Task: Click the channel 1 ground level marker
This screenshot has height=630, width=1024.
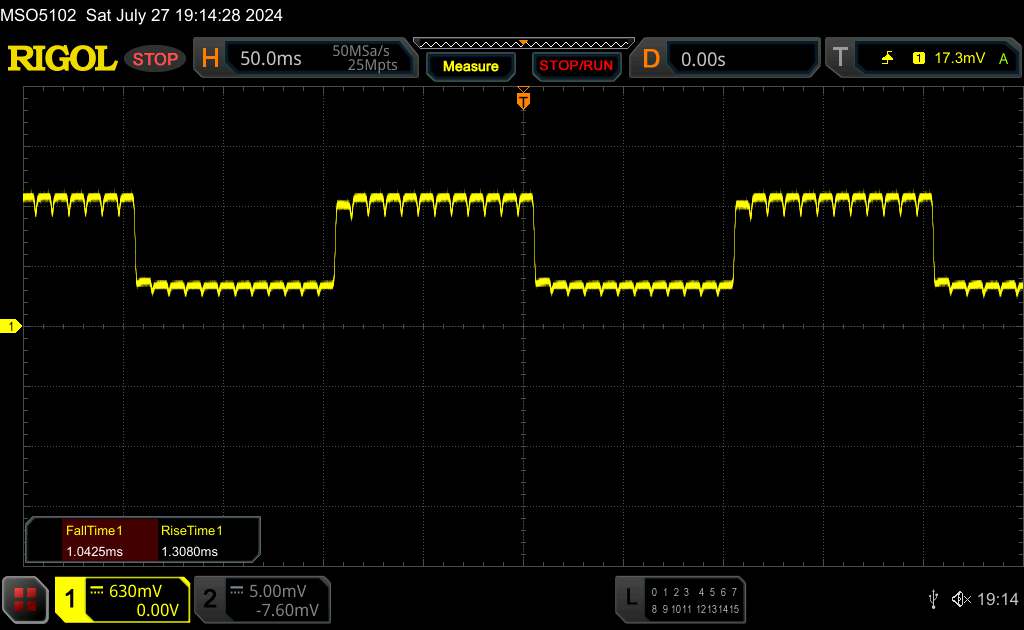Action: 10,326
